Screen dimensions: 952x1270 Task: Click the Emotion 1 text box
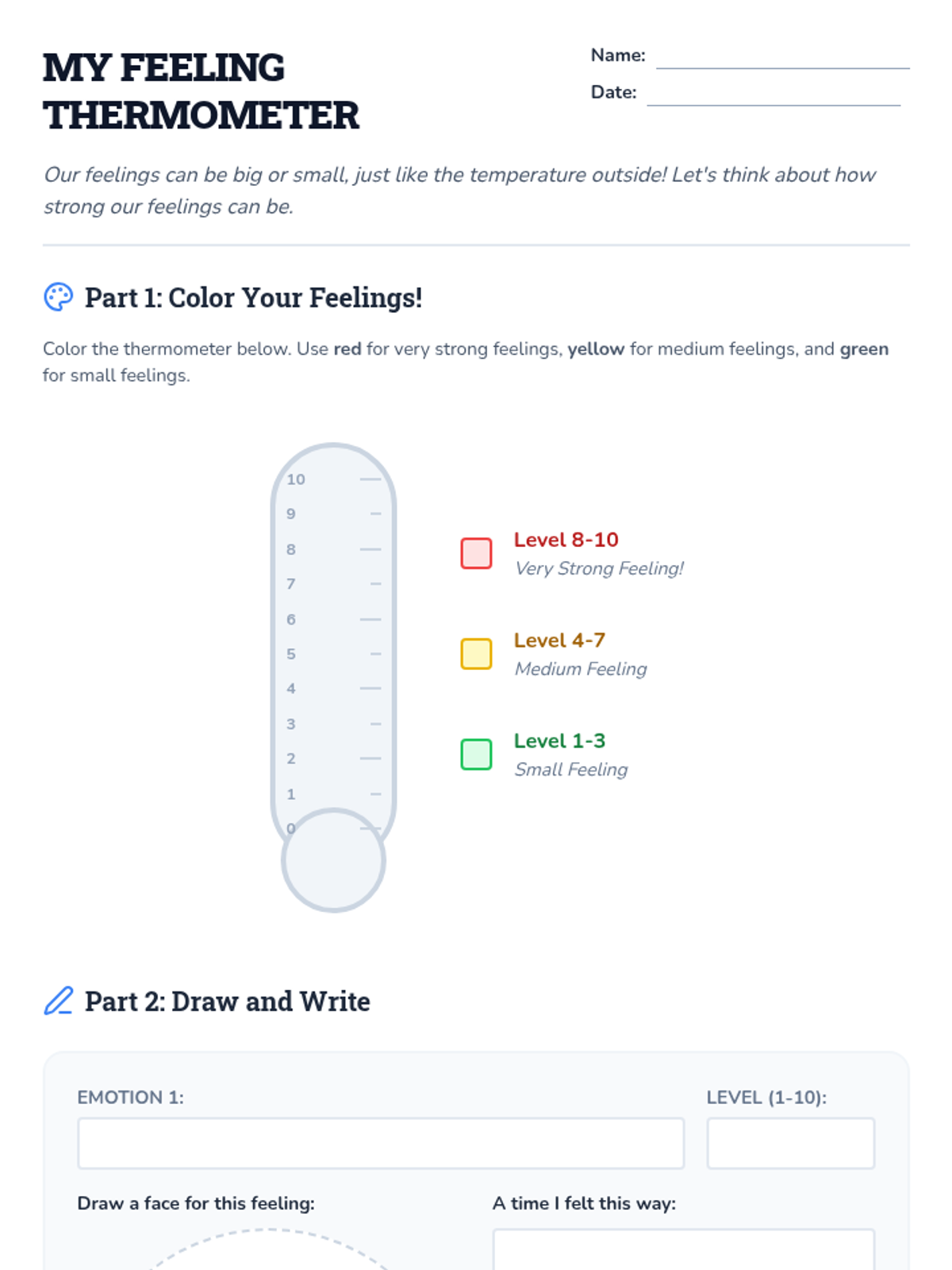[381, 1143]
